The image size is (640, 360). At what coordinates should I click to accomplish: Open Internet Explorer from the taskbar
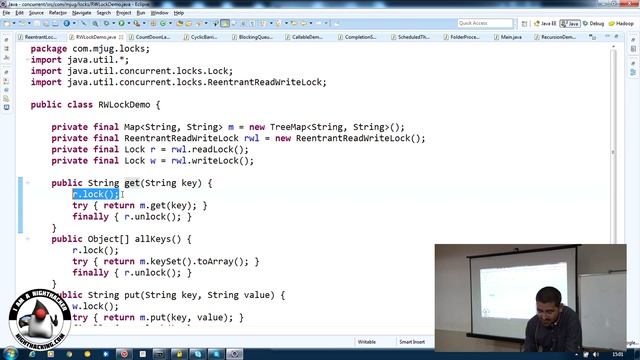click(x=32, y=354)
